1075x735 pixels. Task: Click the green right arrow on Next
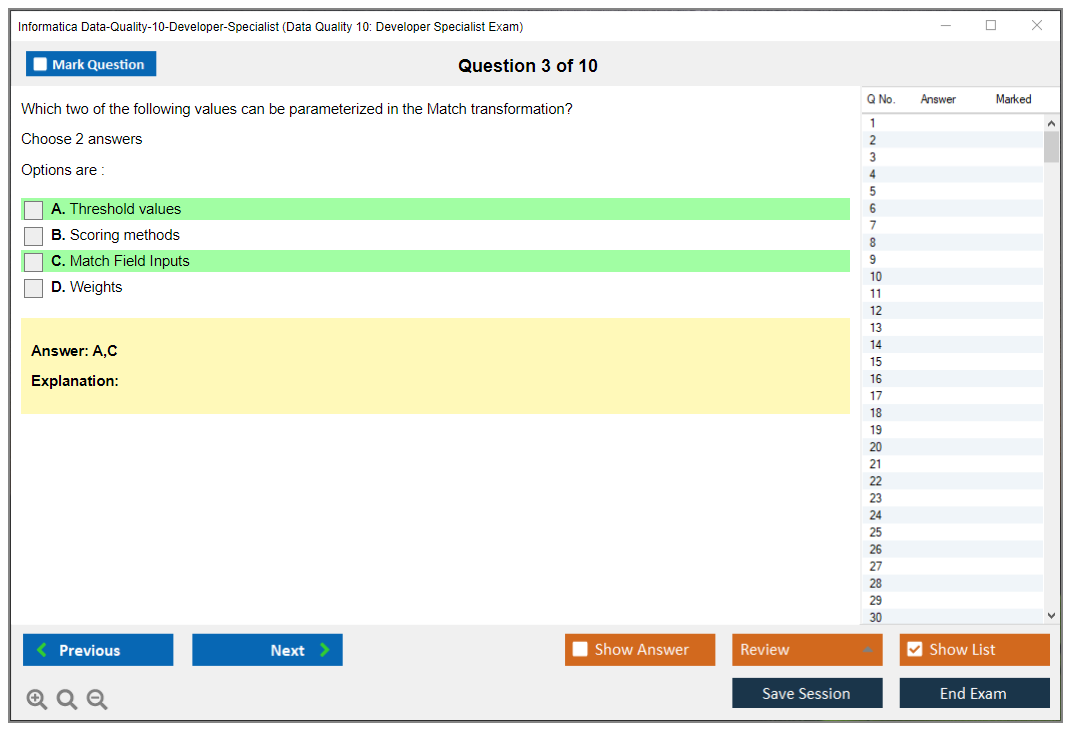click(324, 650)
